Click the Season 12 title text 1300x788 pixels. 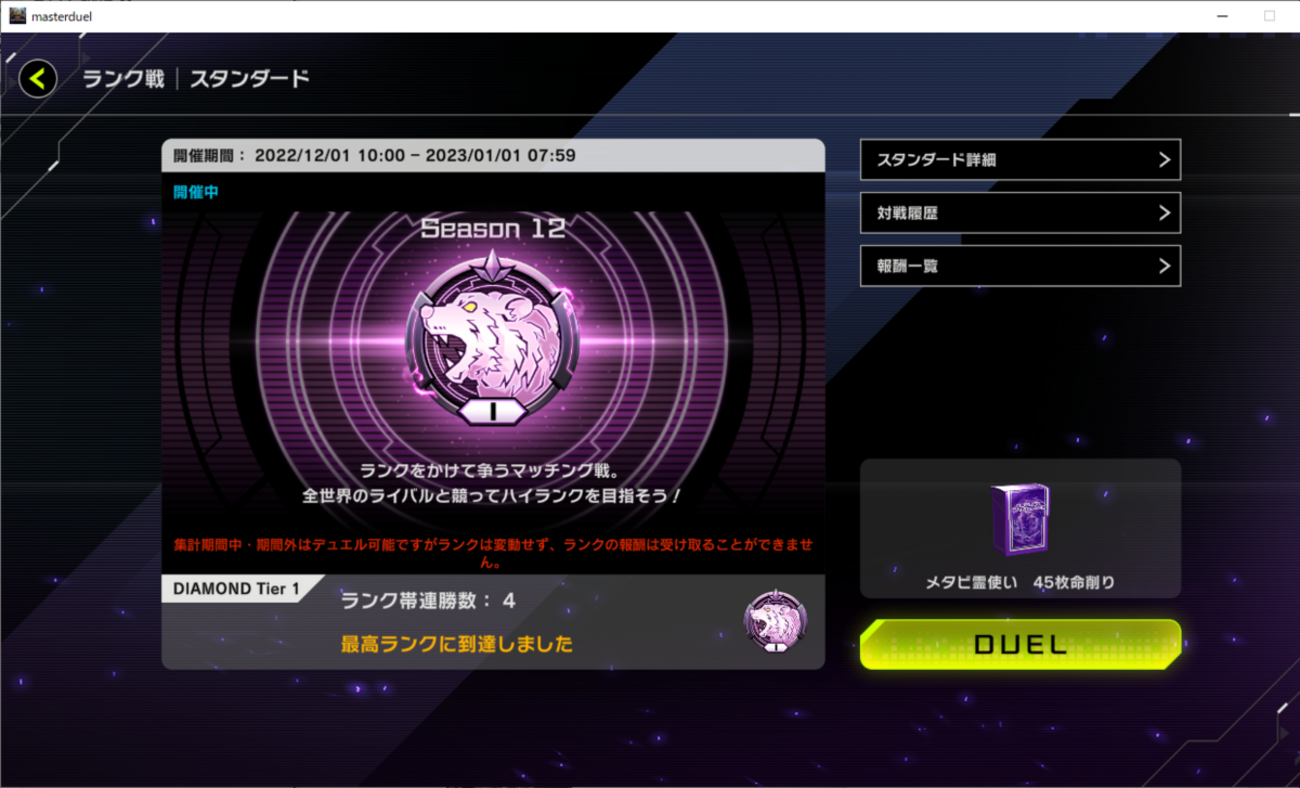pyautogui.click(x=493, y=228)
